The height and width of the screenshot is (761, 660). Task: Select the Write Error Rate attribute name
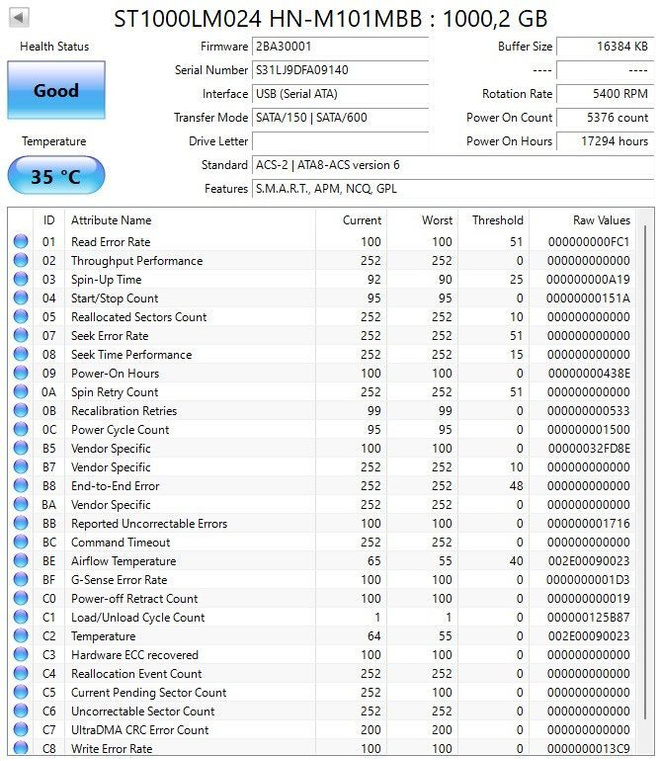coord(112,749)
